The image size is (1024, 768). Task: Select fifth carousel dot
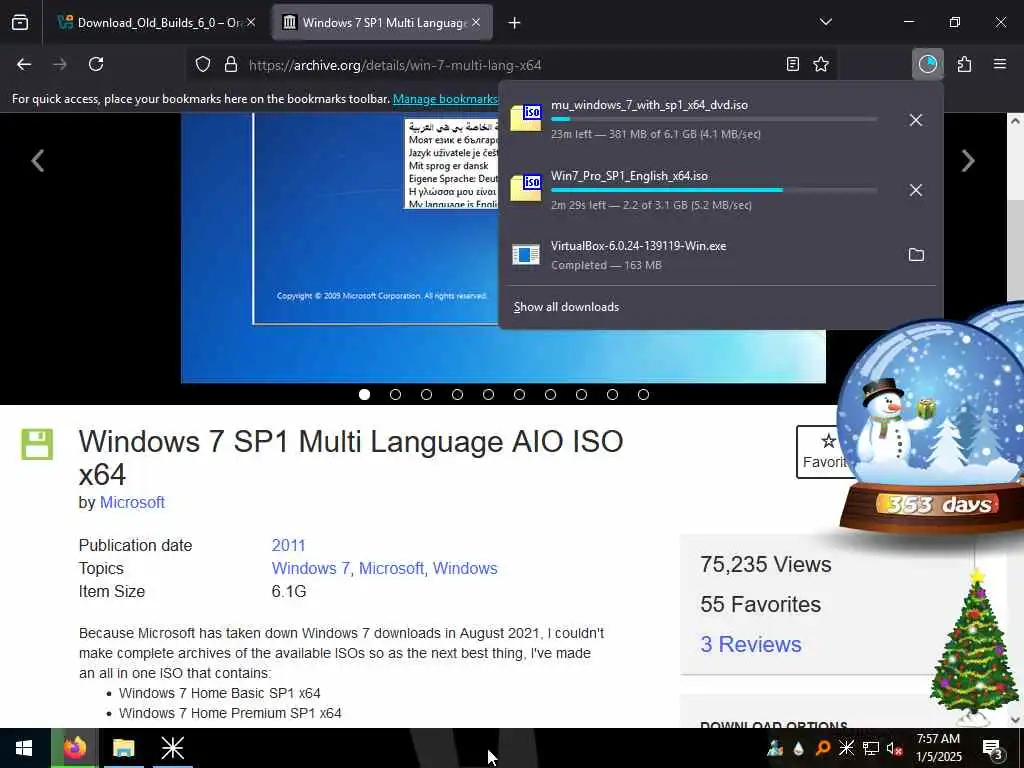pos(488,394)
